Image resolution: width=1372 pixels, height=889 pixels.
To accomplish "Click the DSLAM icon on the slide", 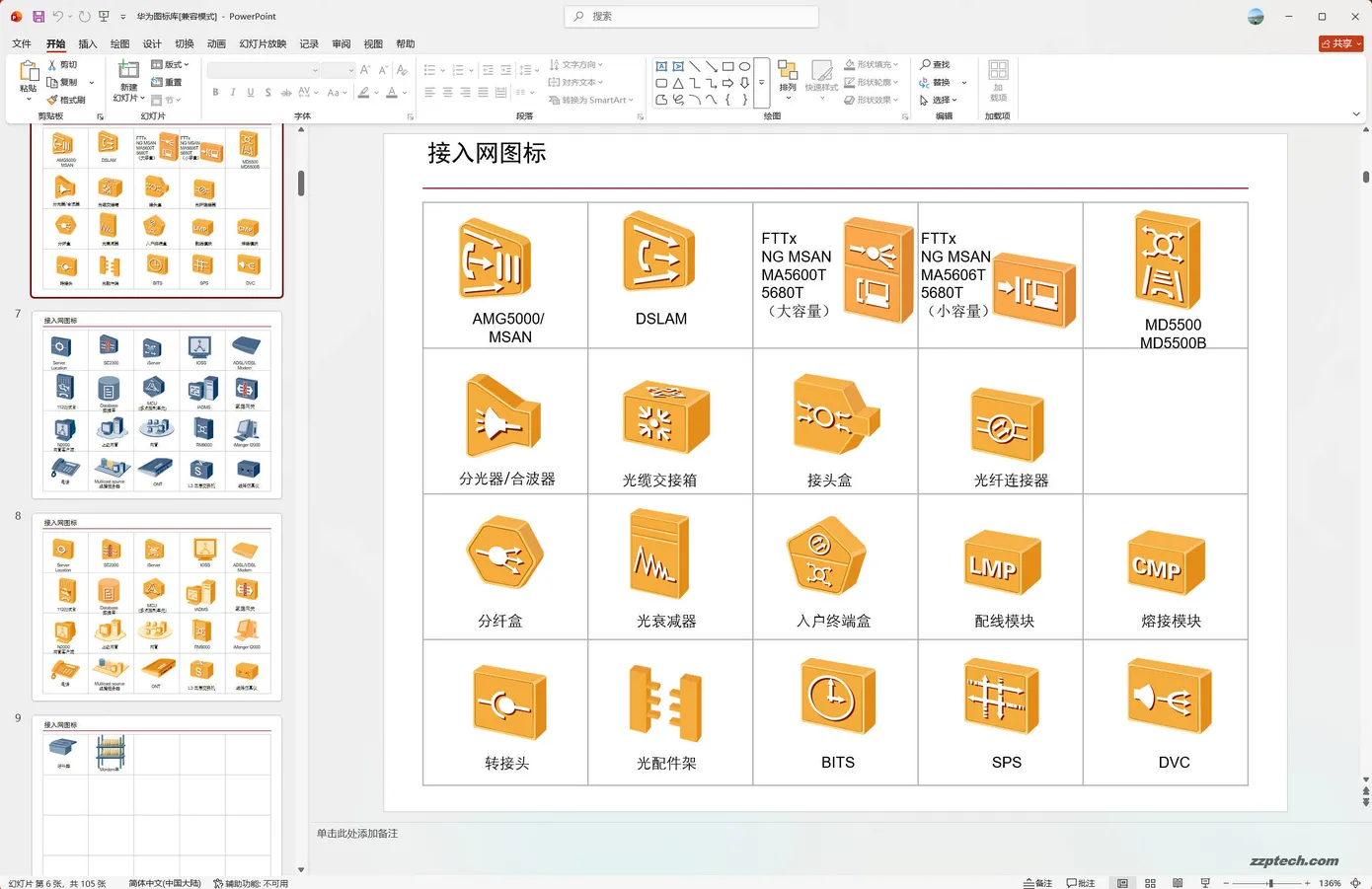I will (659, 251).
